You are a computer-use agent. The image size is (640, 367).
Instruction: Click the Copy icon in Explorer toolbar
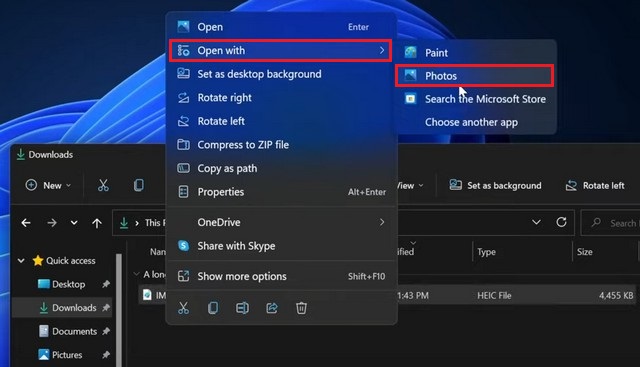pyautogui.click(x=139, y=185)
